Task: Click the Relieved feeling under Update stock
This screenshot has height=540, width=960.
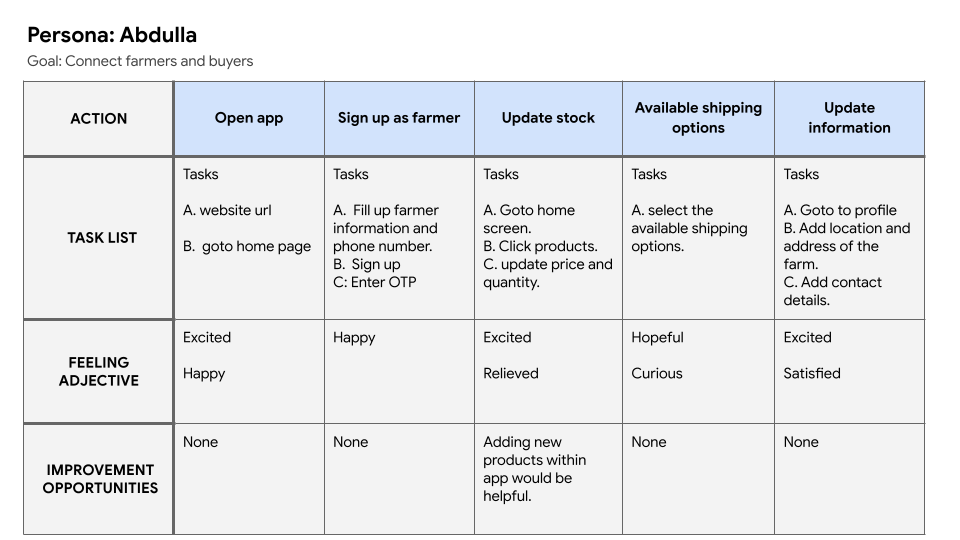Action: click(x=511, y=373)
